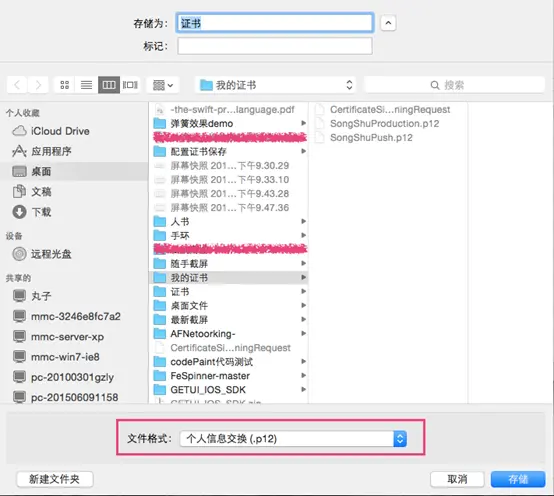Click the SongShuPush.p12 file
This screenshot has height=496, width=554.
(389, 137)
